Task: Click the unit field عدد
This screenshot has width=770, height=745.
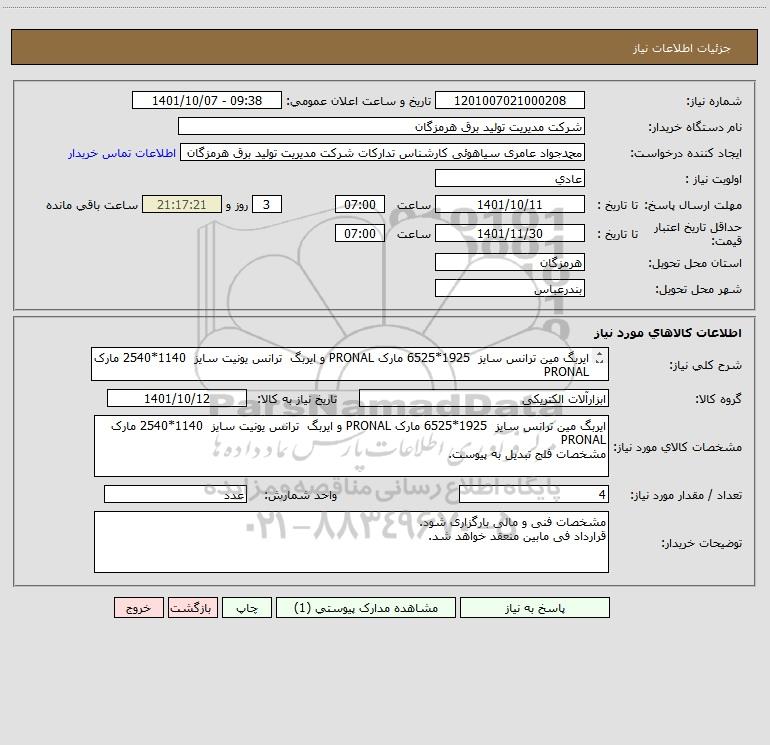Action: coord(175,495)
